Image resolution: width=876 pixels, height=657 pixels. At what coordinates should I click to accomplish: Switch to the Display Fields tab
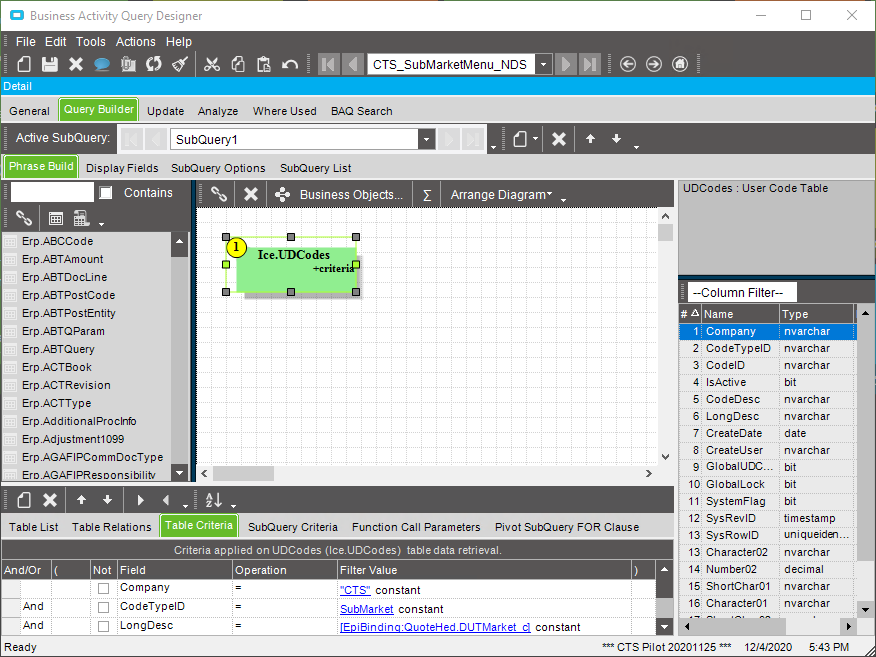[x=122, y=168]
